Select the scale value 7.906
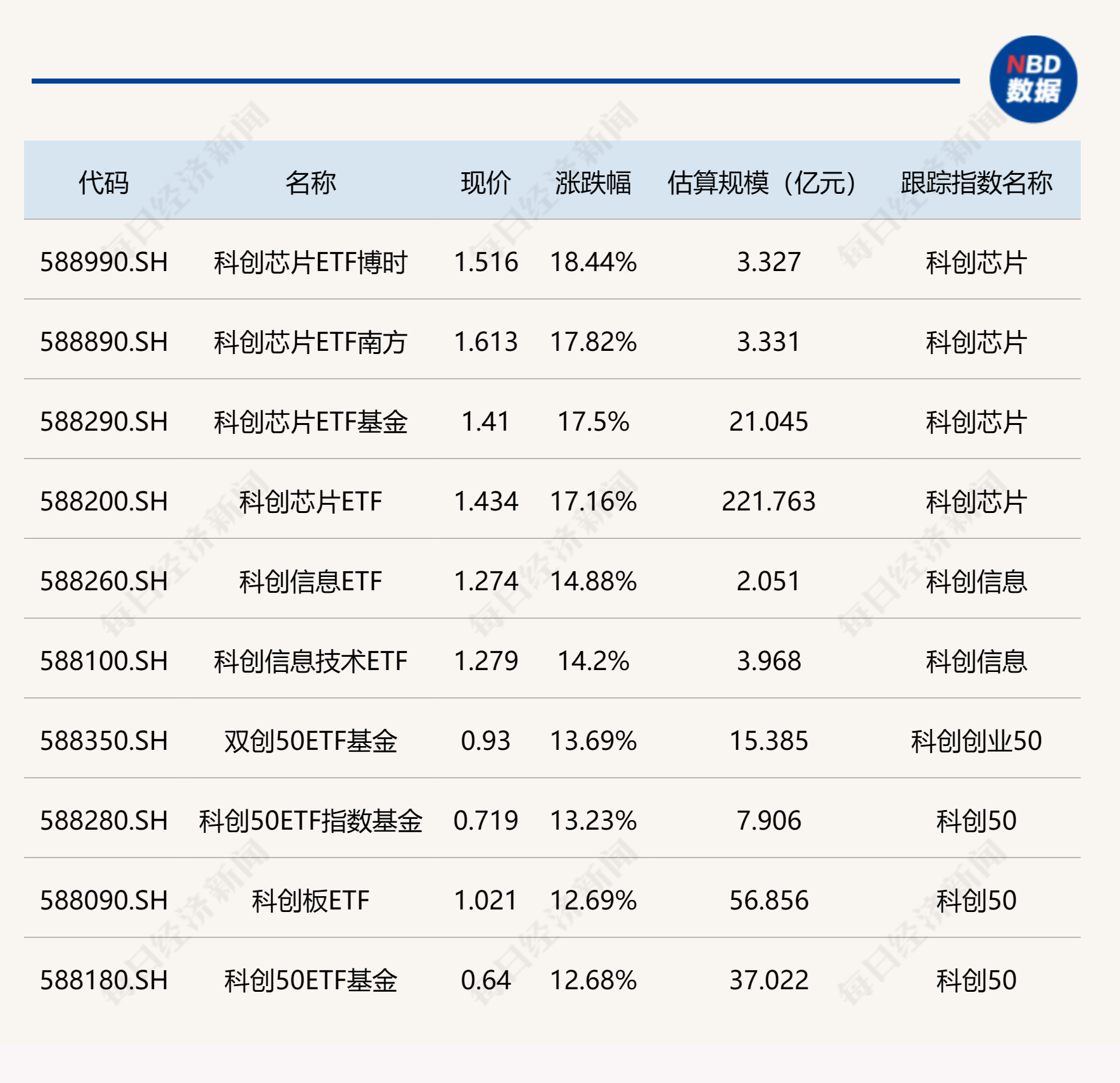Screen dimensions: 1120x1083 [768, 821]
